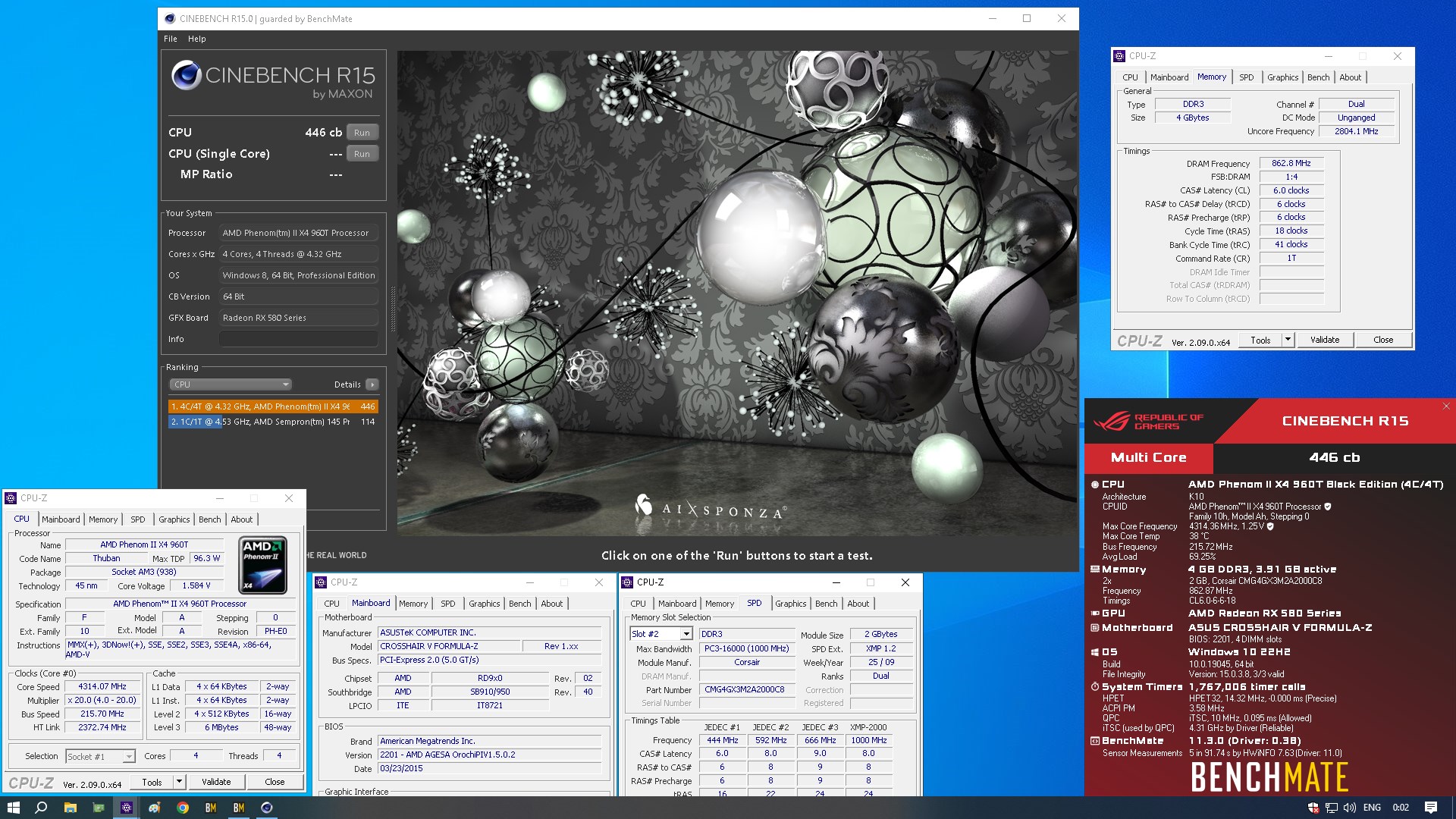Switch to SPD tab in Memory CPU-Z window
This screenshot has height=819, width=1456.
tap(1247, 77)
